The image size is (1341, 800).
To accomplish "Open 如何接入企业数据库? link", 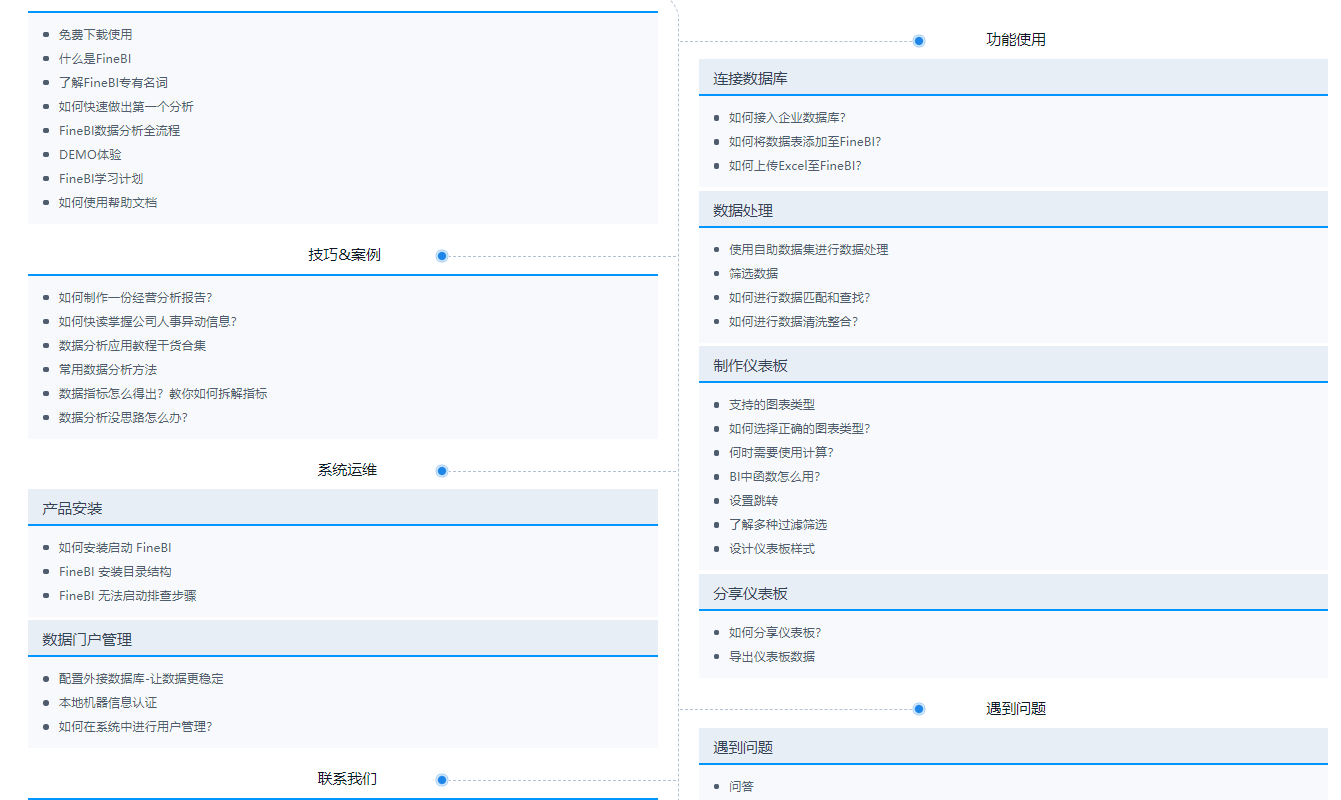I will pyautogui.click(x=787, y=118).
